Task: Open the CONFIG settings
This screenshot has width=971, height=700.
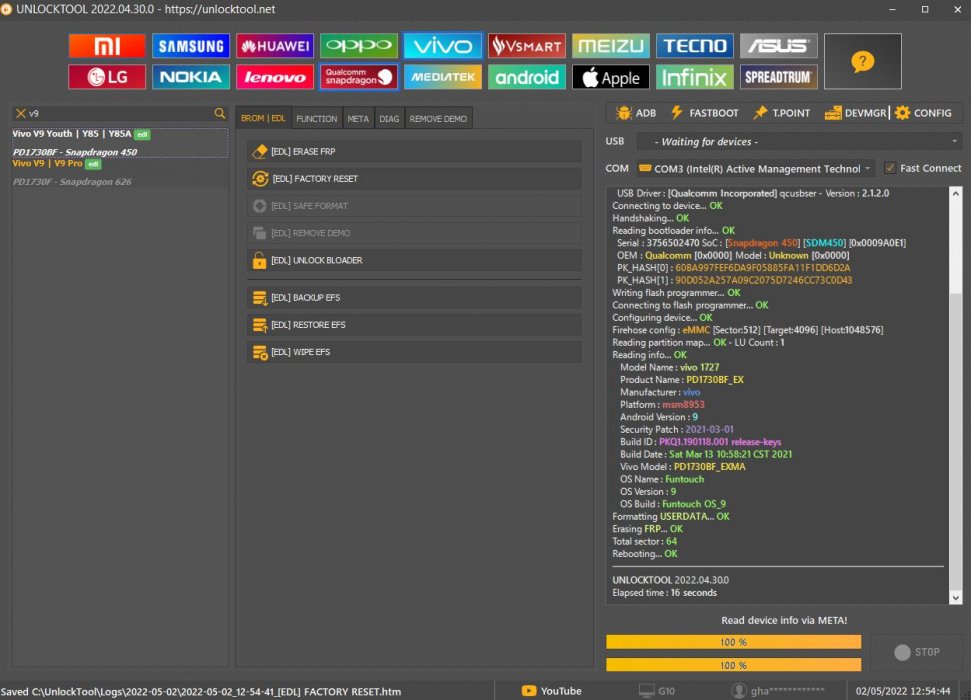Action: [x=923, y=113]
